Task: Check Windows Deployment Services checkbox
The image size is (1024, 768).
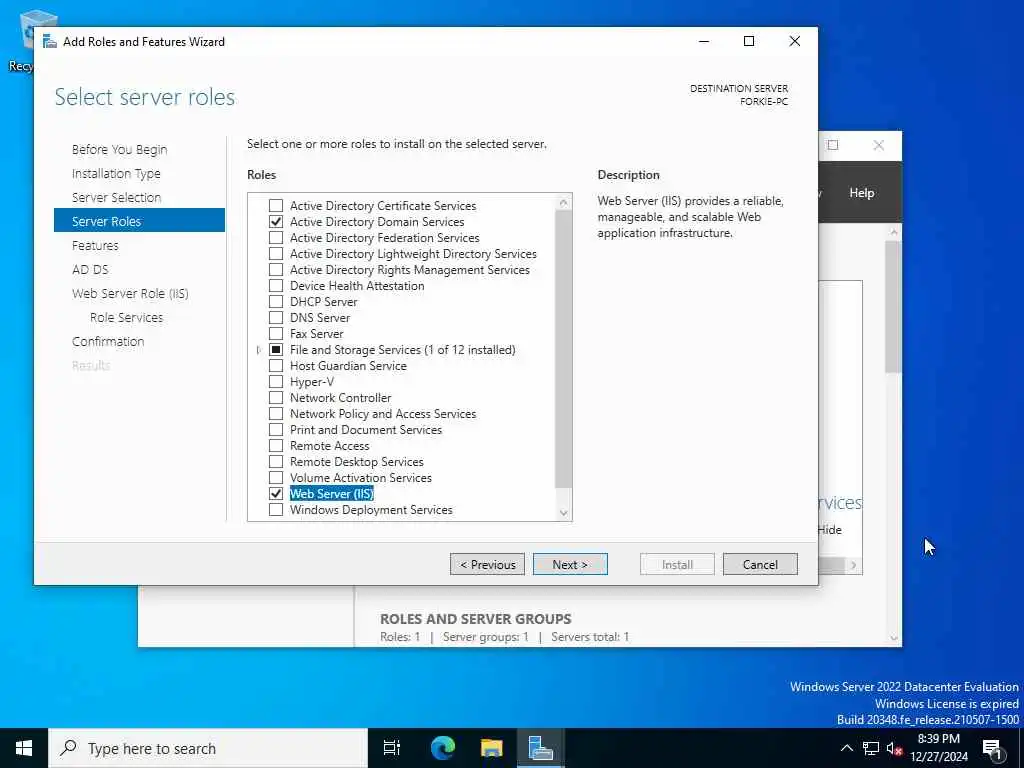Action: (x=276, y=509)
